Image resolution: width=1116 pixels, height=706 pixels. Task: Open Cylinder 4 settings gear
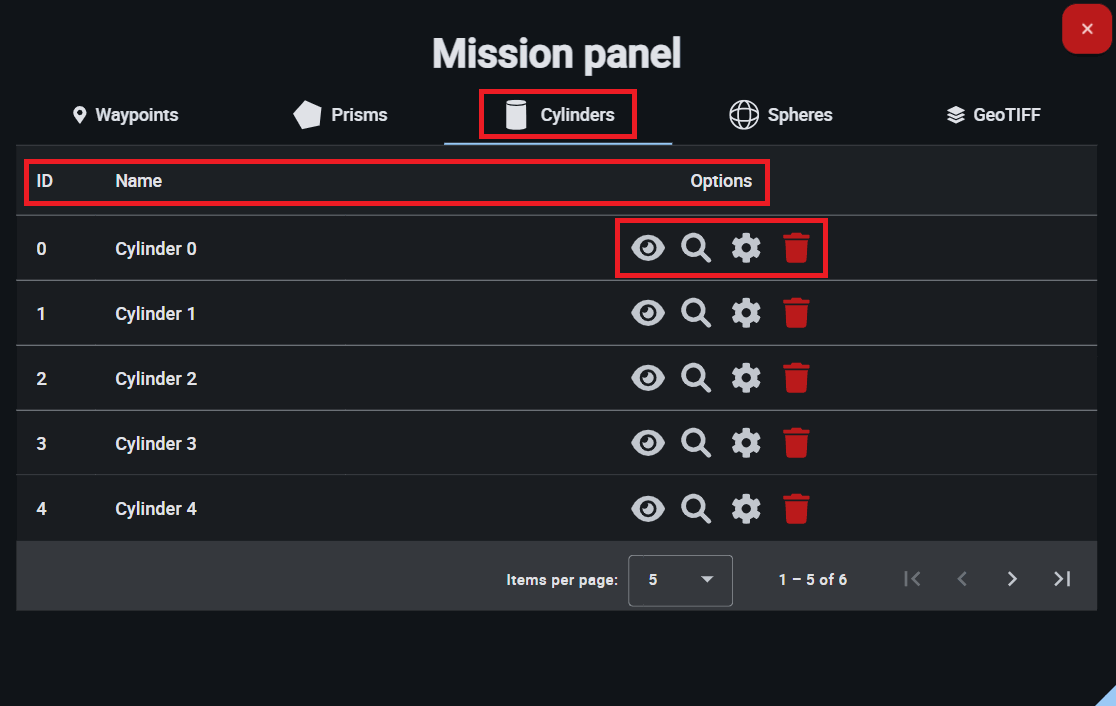point(746,508)
